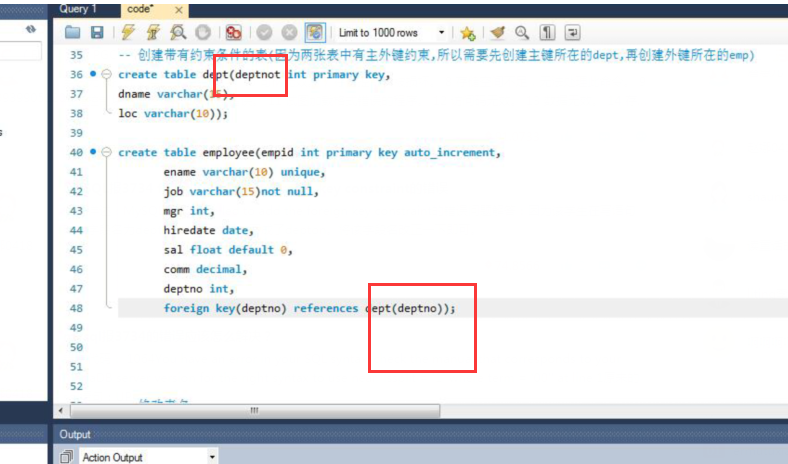Click the word auto_increment on line 40

pyautogui.click(x=449, y=152)
